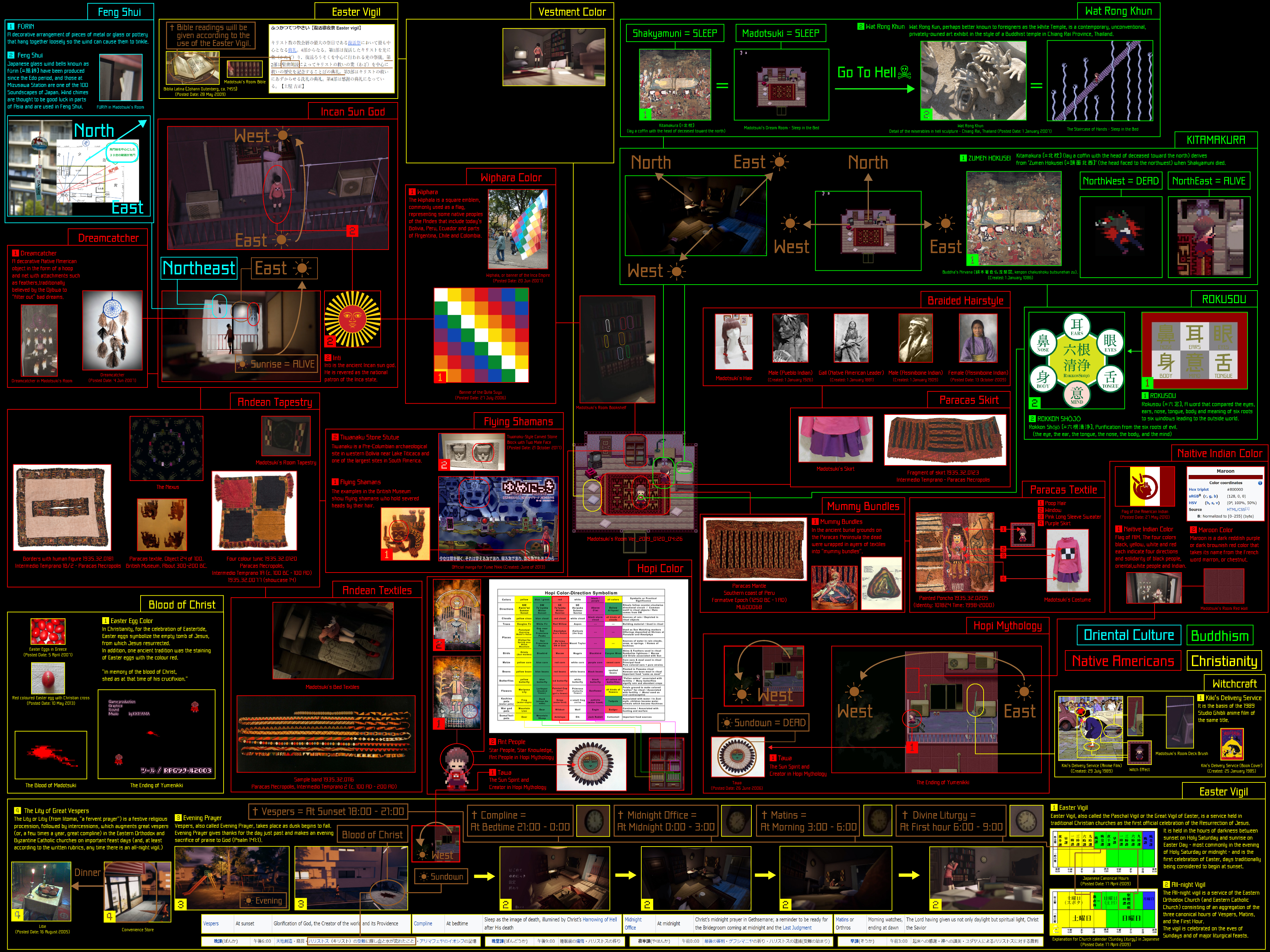The width and height of the screenshot is (1270, 952).
Task: Click the Buddhism legend label
Action: (x=1219, y=636)
